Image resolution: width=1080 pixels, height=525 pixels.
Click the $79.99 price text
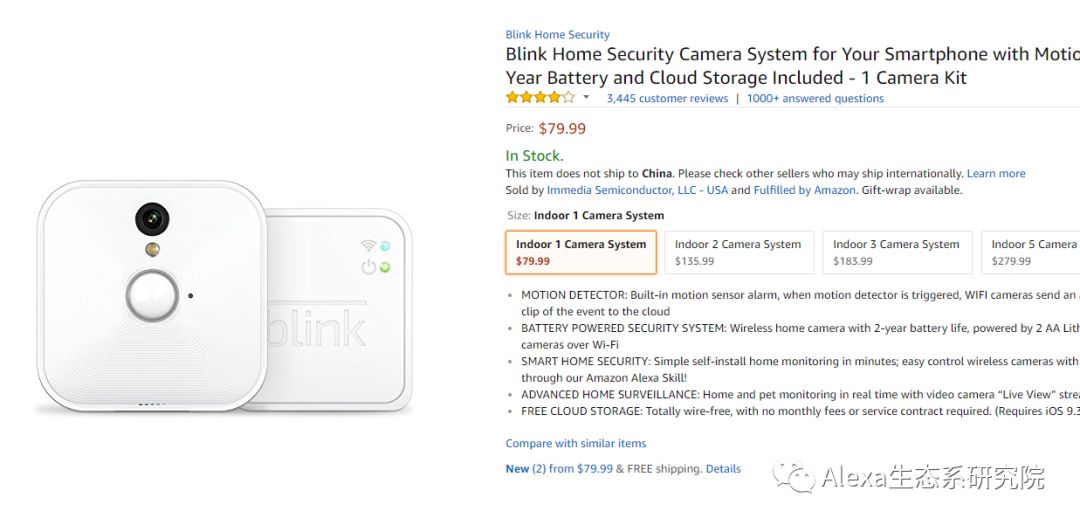[x=562, y=128]
